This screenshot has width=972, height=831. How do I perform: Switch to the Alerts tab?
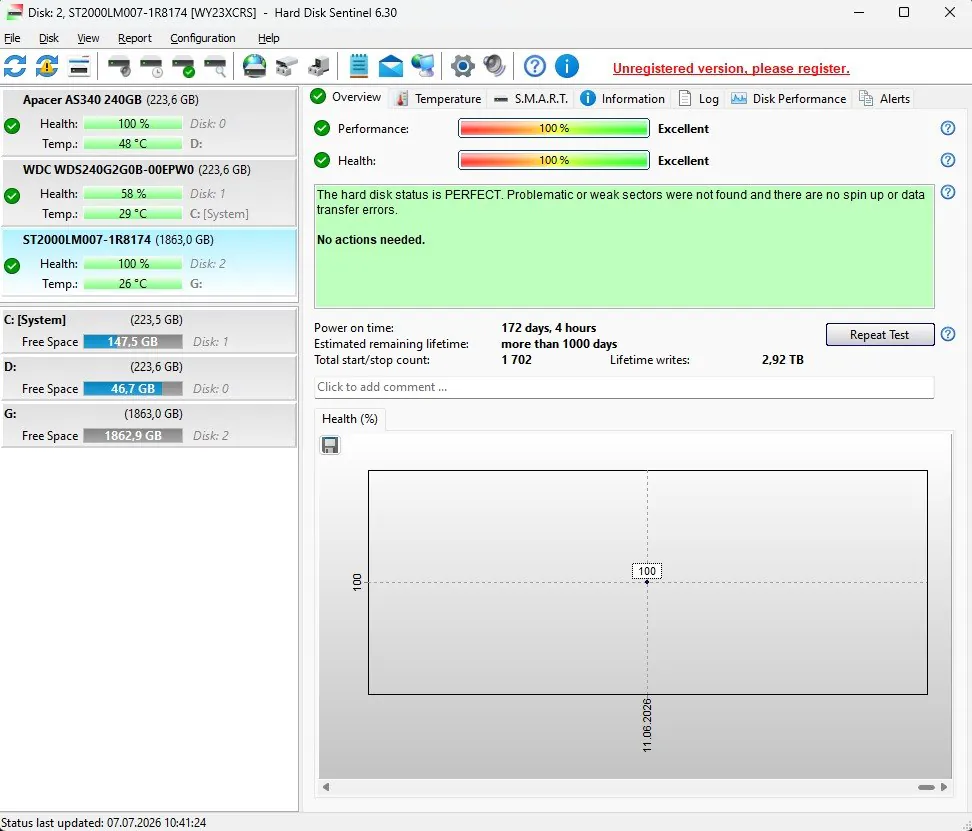(884, 99)
